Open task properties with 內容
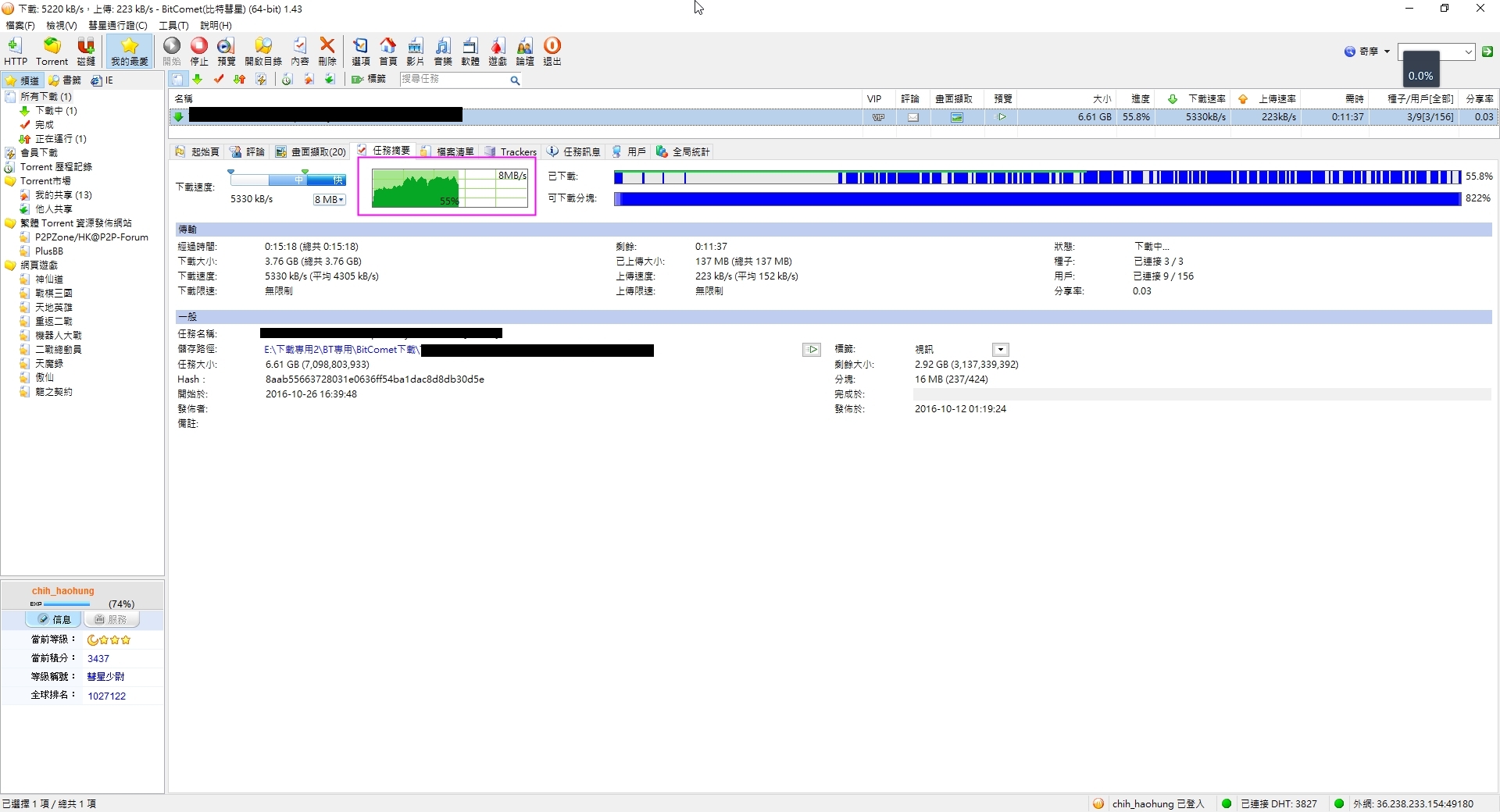1500x812 pixels. click(300, 52)
